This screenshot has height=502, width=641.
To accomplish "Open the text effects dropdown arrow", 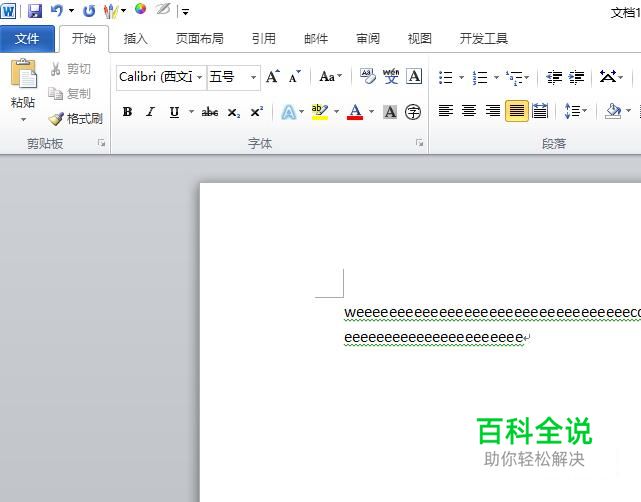I will pos(302,112).
